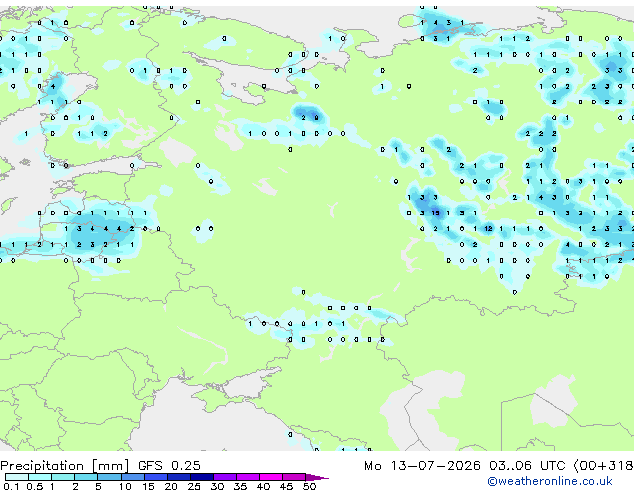Select the legend swatch between 5 and 10
Image resolution: width=634 pixels, height=490 pixels.
click(109, 477)
